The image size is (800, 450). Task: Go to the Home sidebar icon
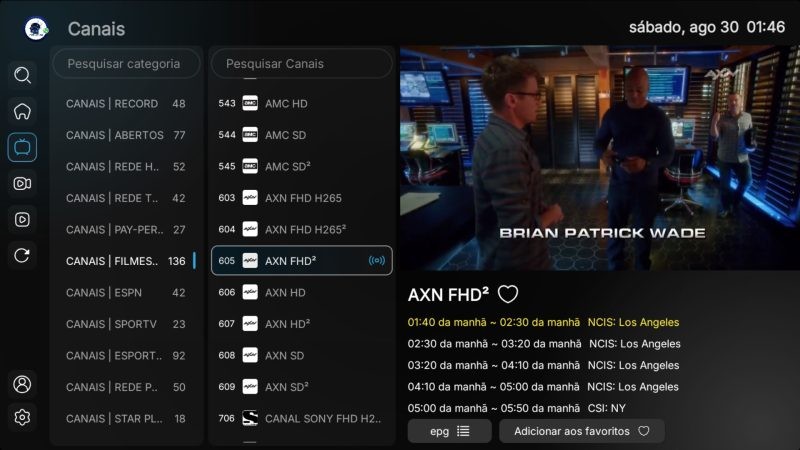pos(22,111)
